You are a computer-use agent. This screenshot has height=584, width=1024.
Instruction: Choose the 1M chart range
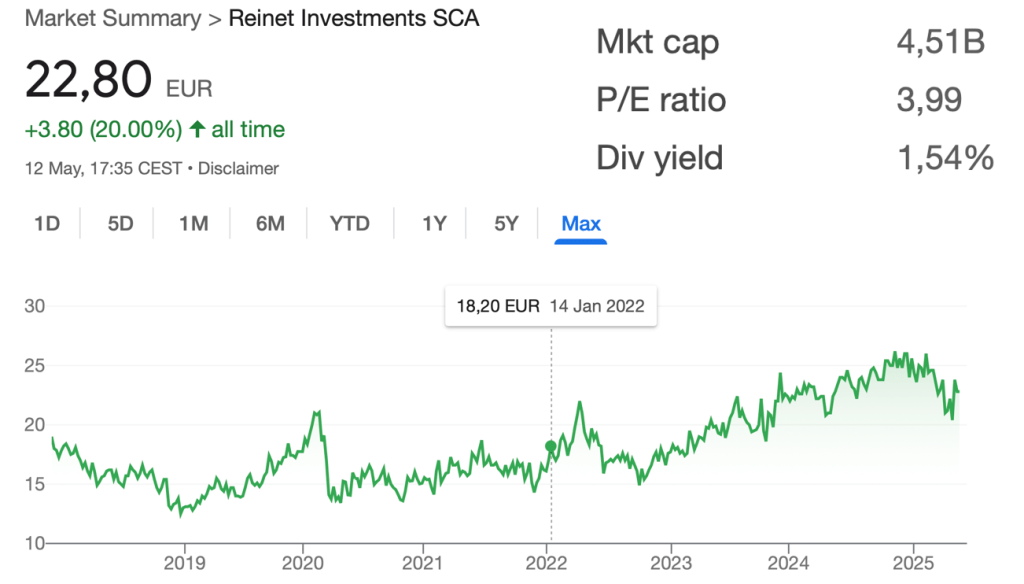click(193, 224)
